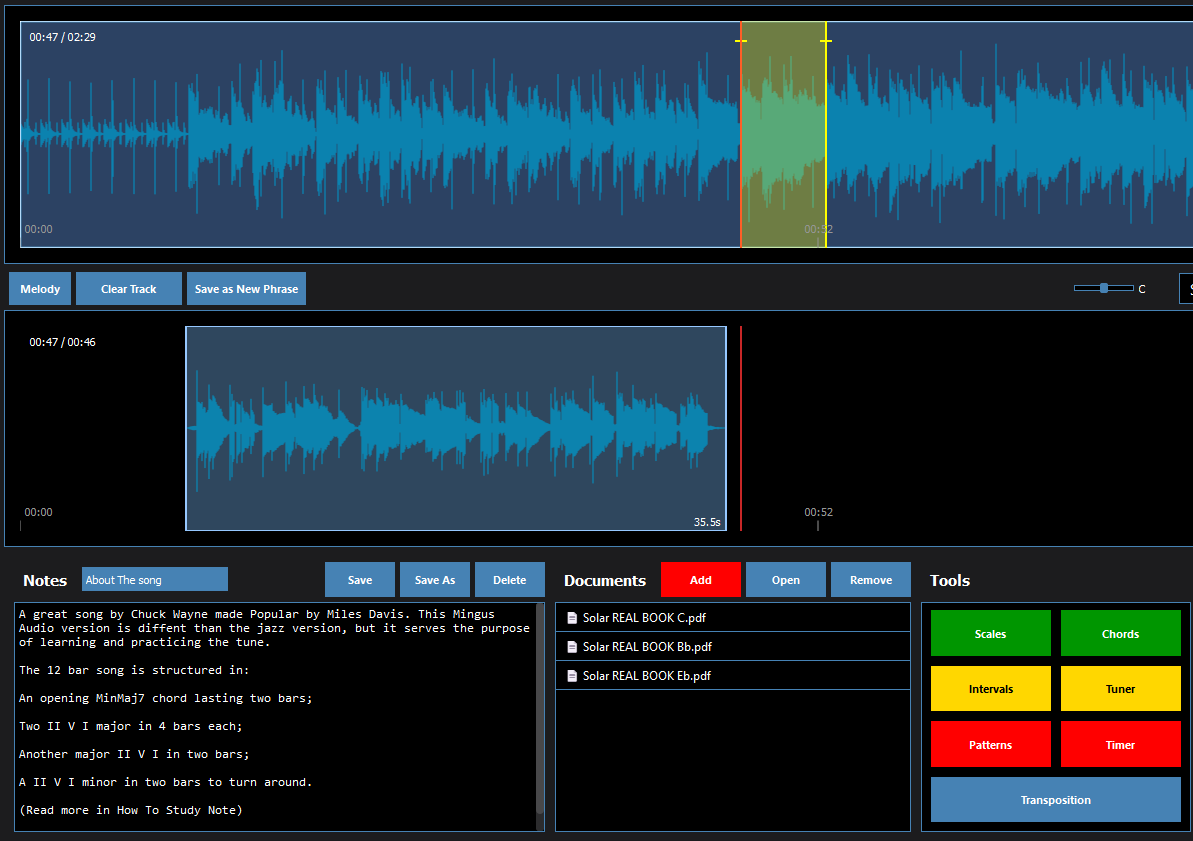This screenshot has height=841, width=1193.
Task: Click the red Add document button
Action: pyautogui.click(x=700, y=580)
